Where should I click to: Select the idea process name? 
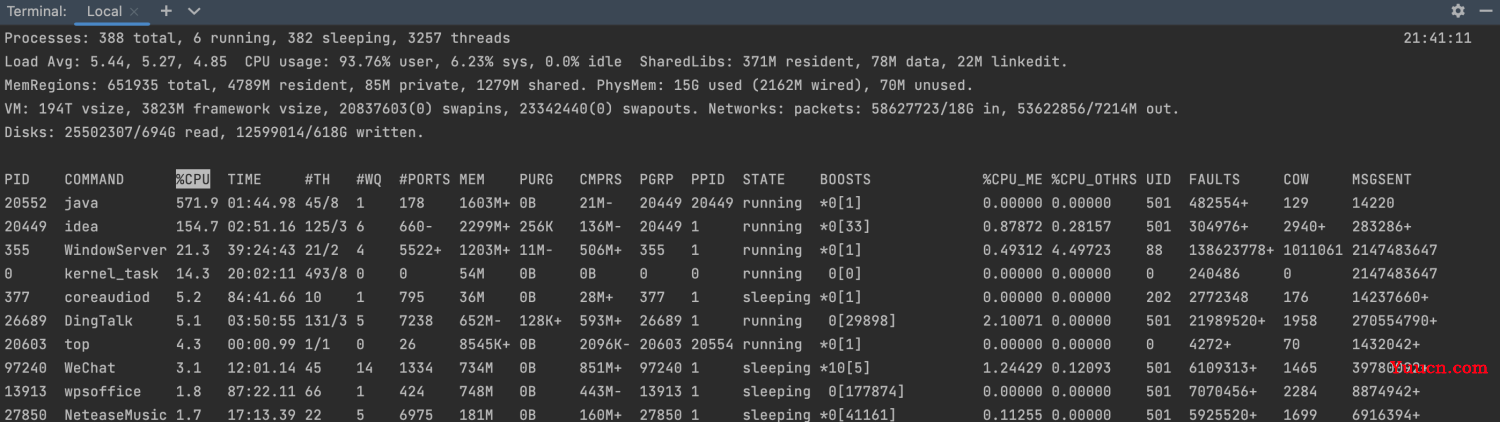click(81, 226)
